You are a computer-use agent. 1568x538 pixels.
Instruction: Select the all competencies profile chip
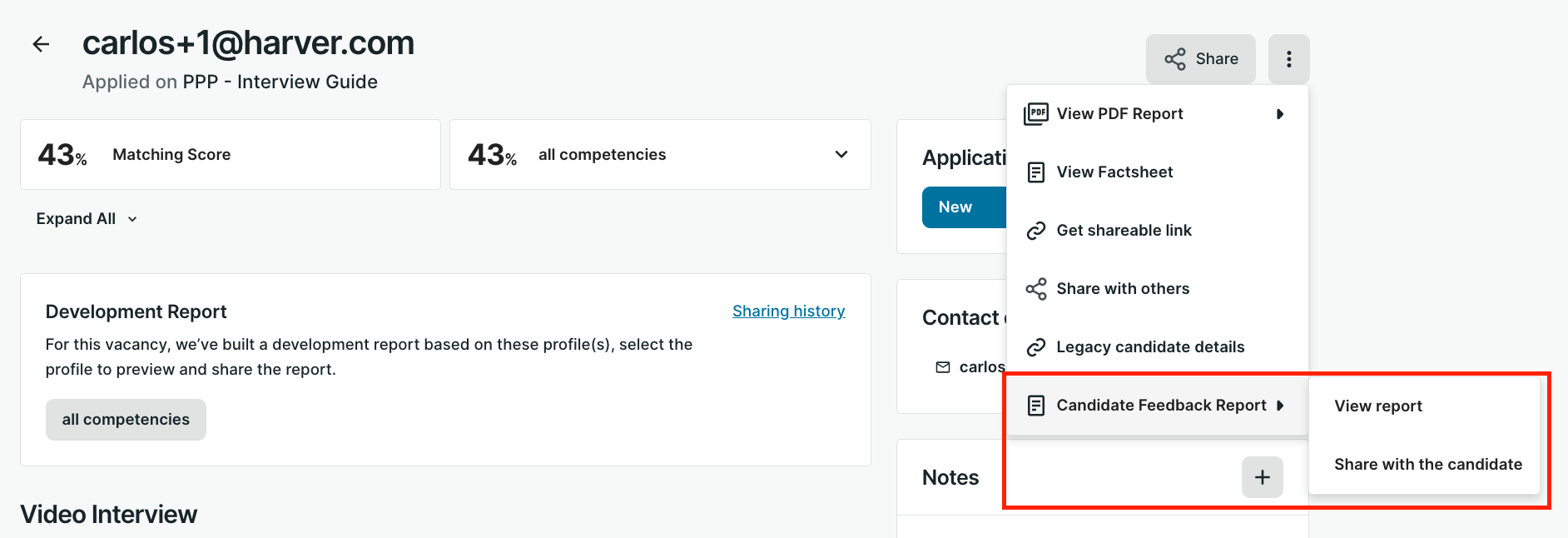pos(126,420)
